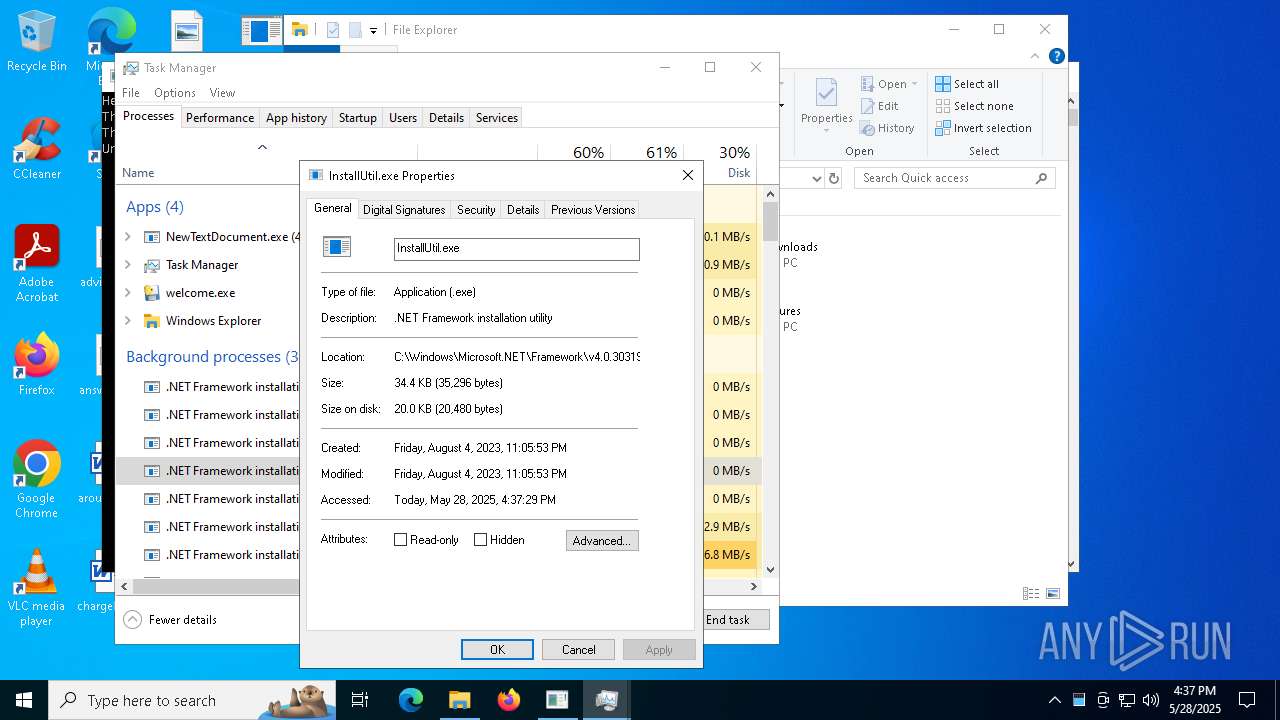Viewport: 1280px width, 720px height.
Task: Open Google Chrome desktop shortcut
Action: (x=37, y=480)
